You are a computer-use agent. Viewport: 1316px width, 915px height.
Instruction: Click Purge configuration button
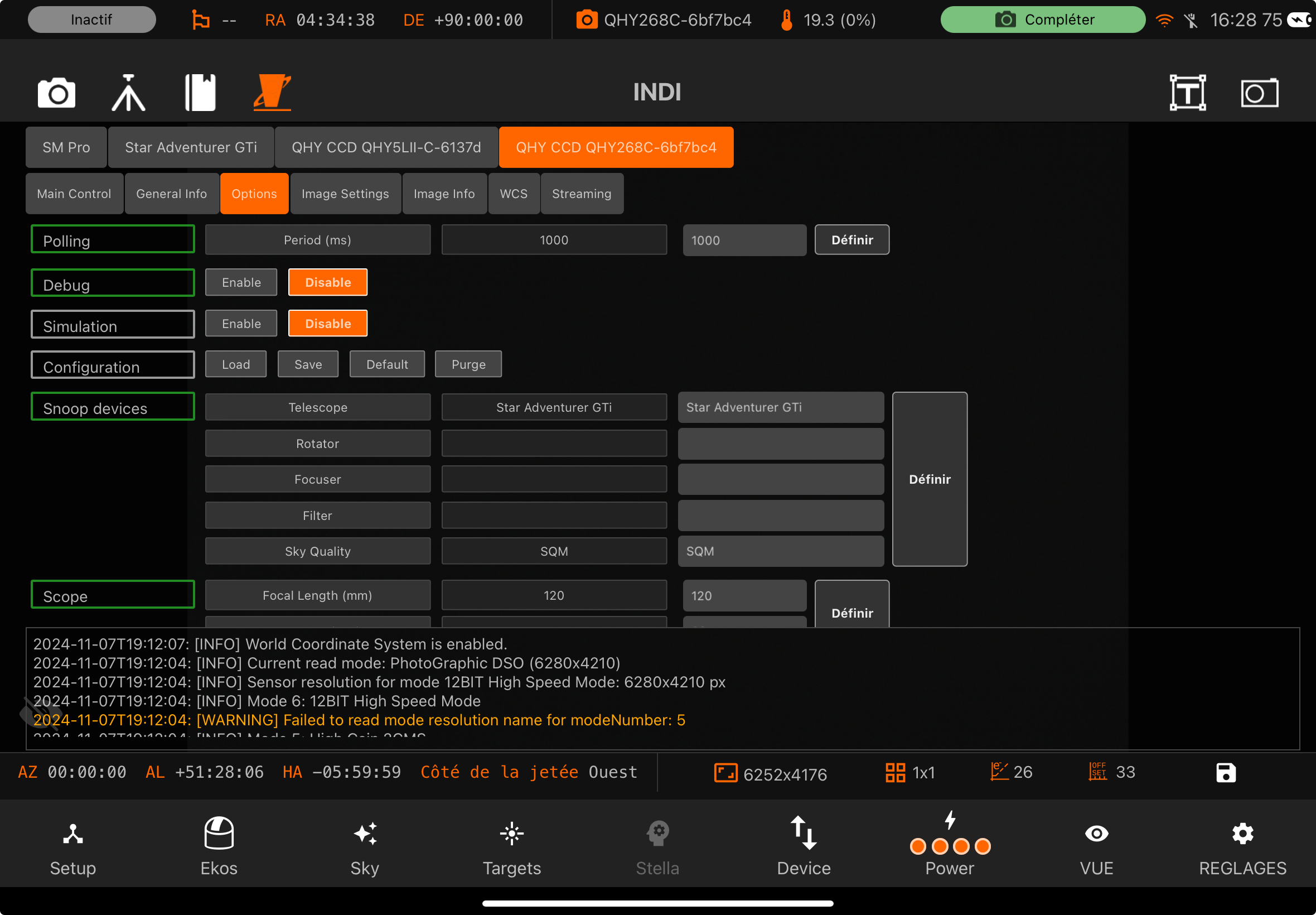pyautogui.click(x=468, y=364)
